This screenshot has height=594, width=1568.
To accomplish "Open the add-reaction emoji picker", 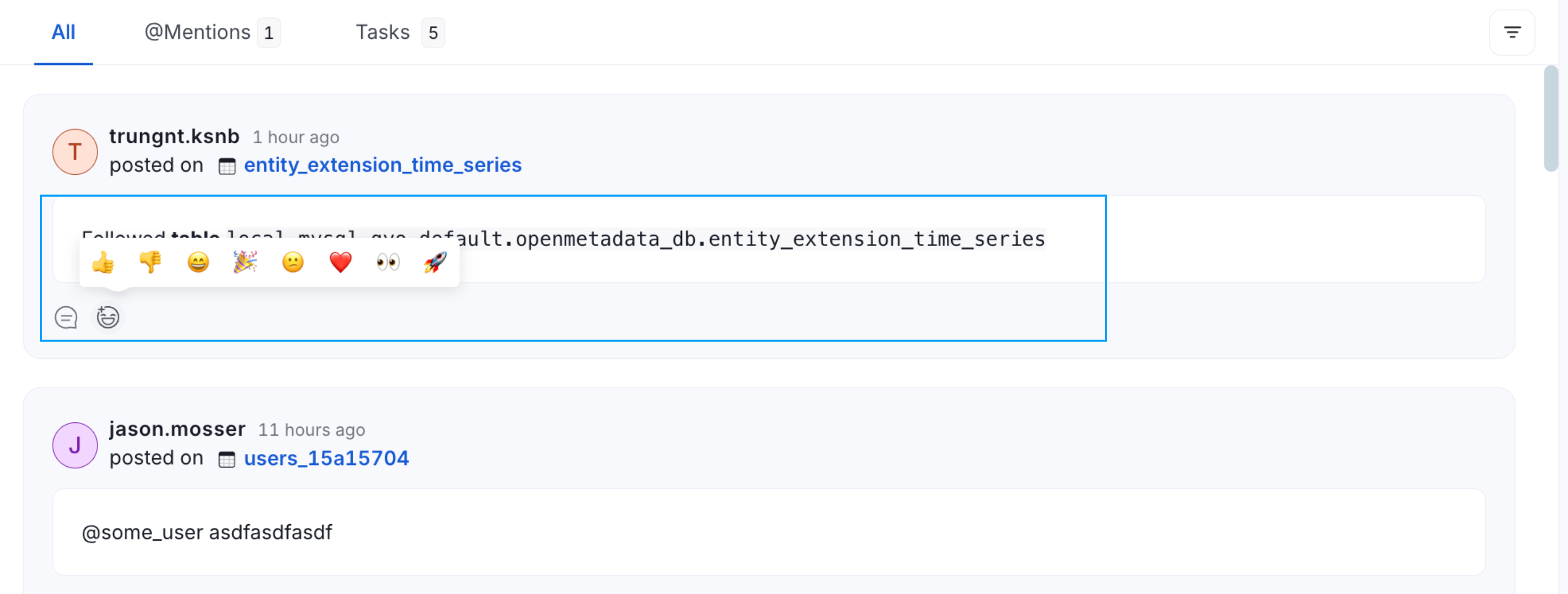I will pos(107,317).
